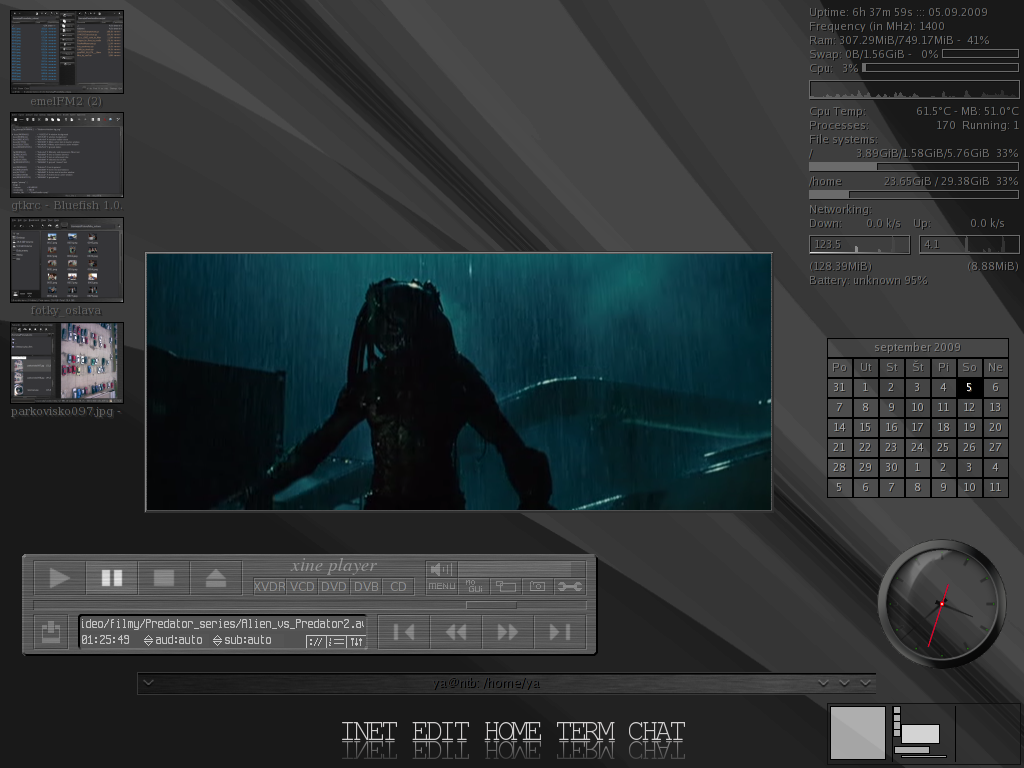
Task: Rewind the video in xine
Action: [456, 632]
